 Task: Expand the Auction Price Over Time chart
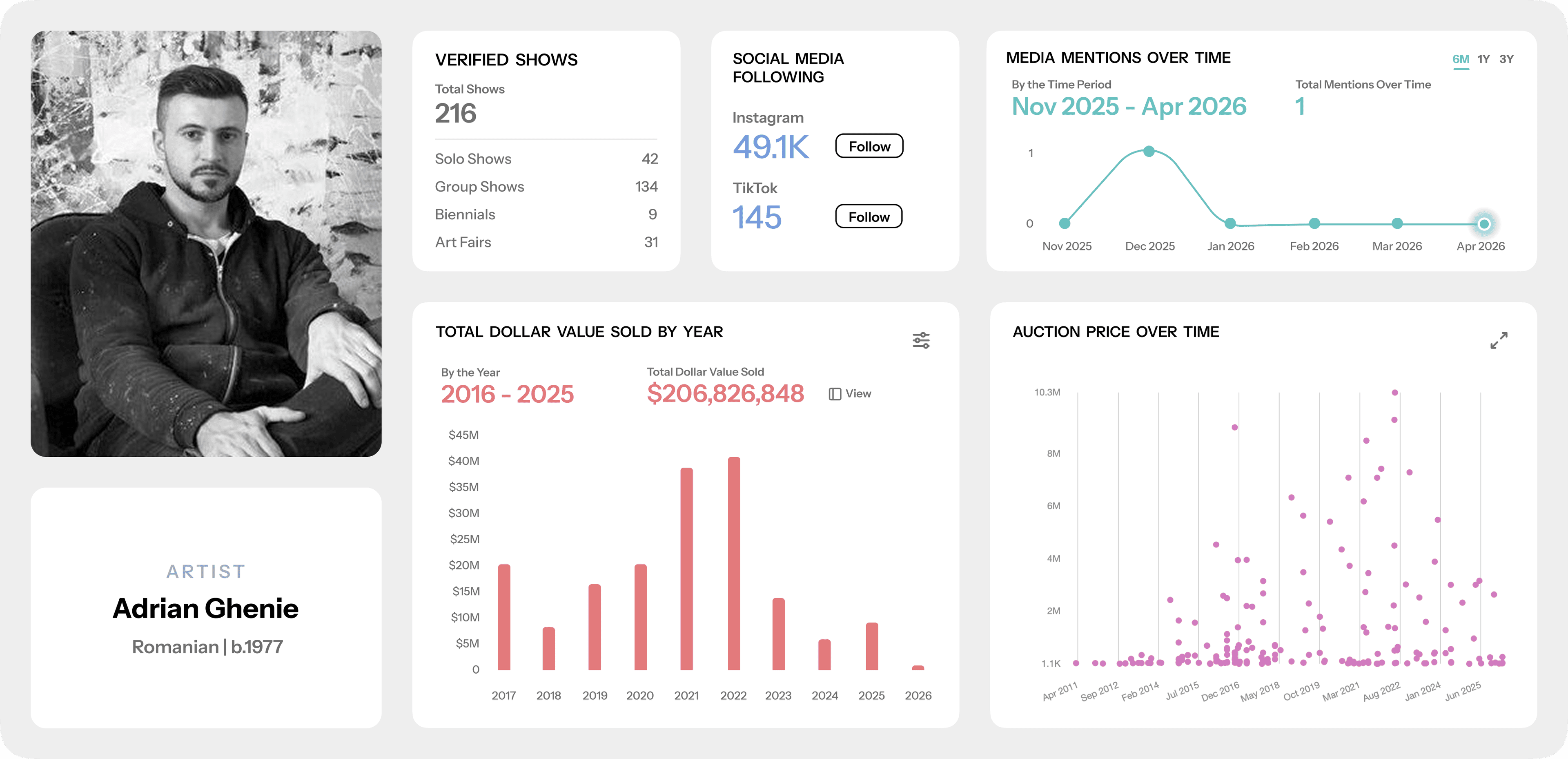(1499, 340)
